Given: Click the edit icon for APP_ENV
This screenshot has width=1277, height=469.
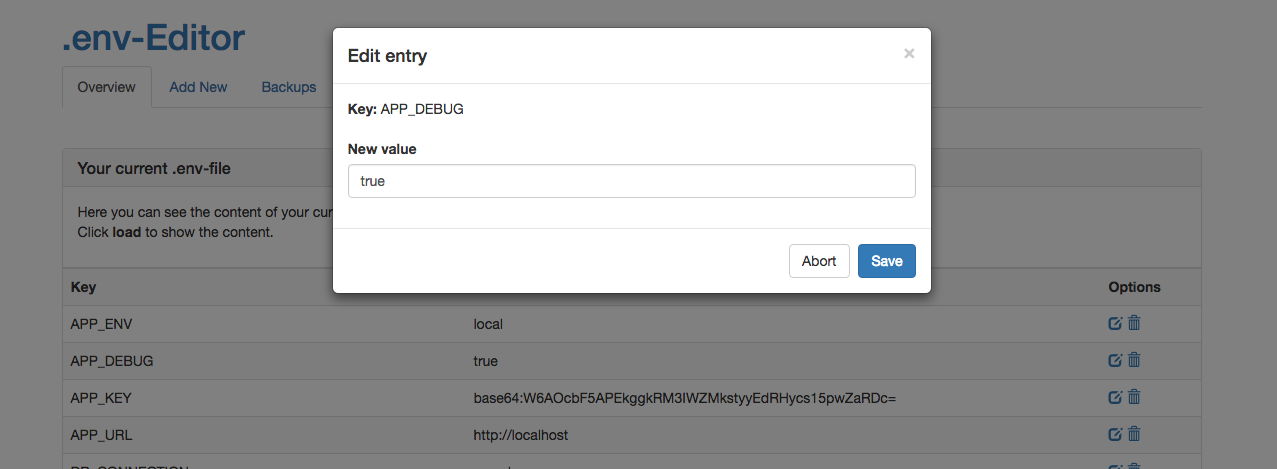Looking at the screenshot, I should click(x=1115, y=323).
